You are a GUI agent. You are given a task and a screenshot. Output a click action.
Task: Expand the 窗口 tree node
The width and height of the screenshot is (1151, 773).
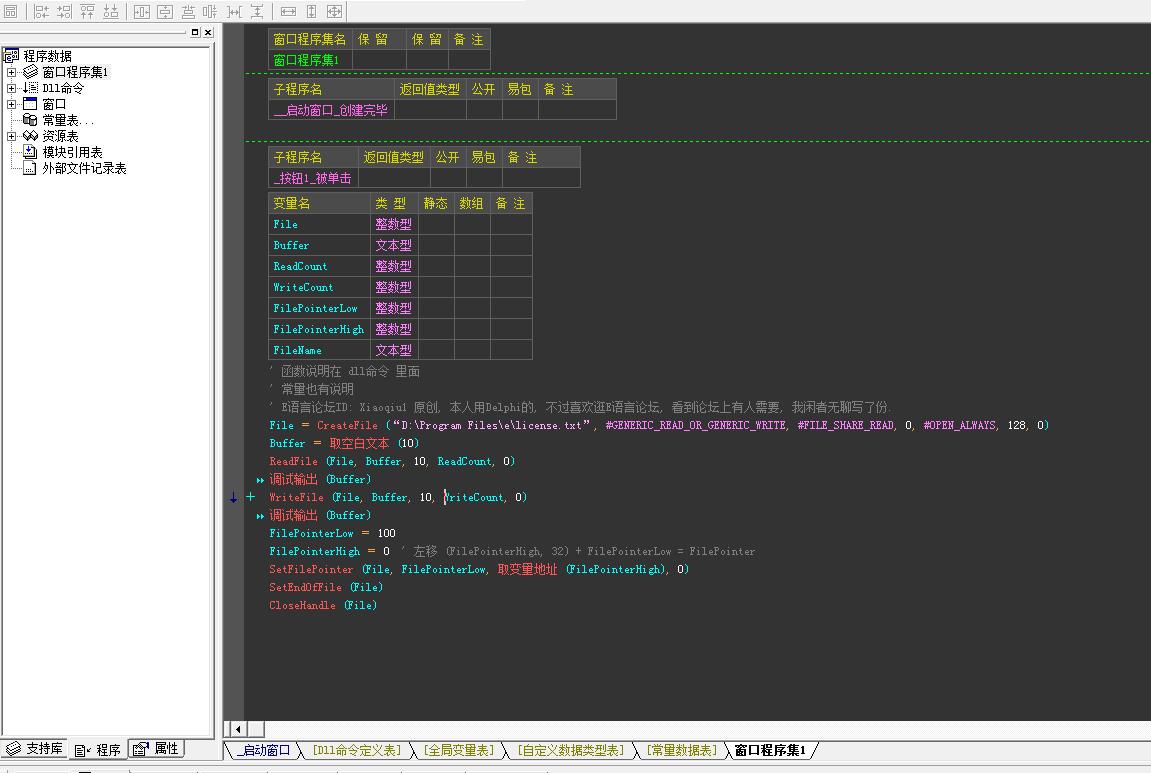click(11, 104)
